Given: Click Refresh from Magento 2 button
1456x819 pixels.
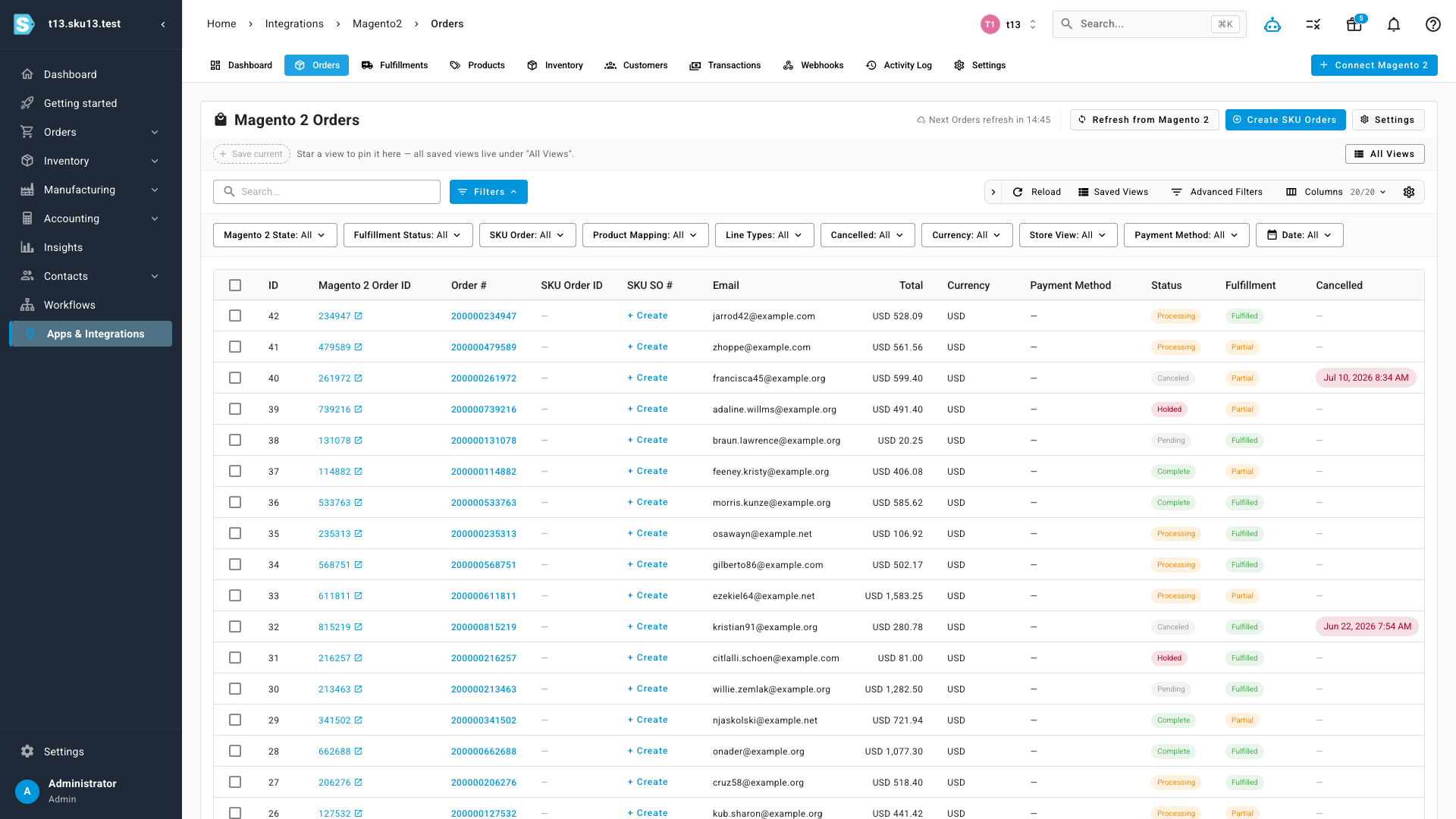Looking at the screenshot, I should coord(1144,120).
